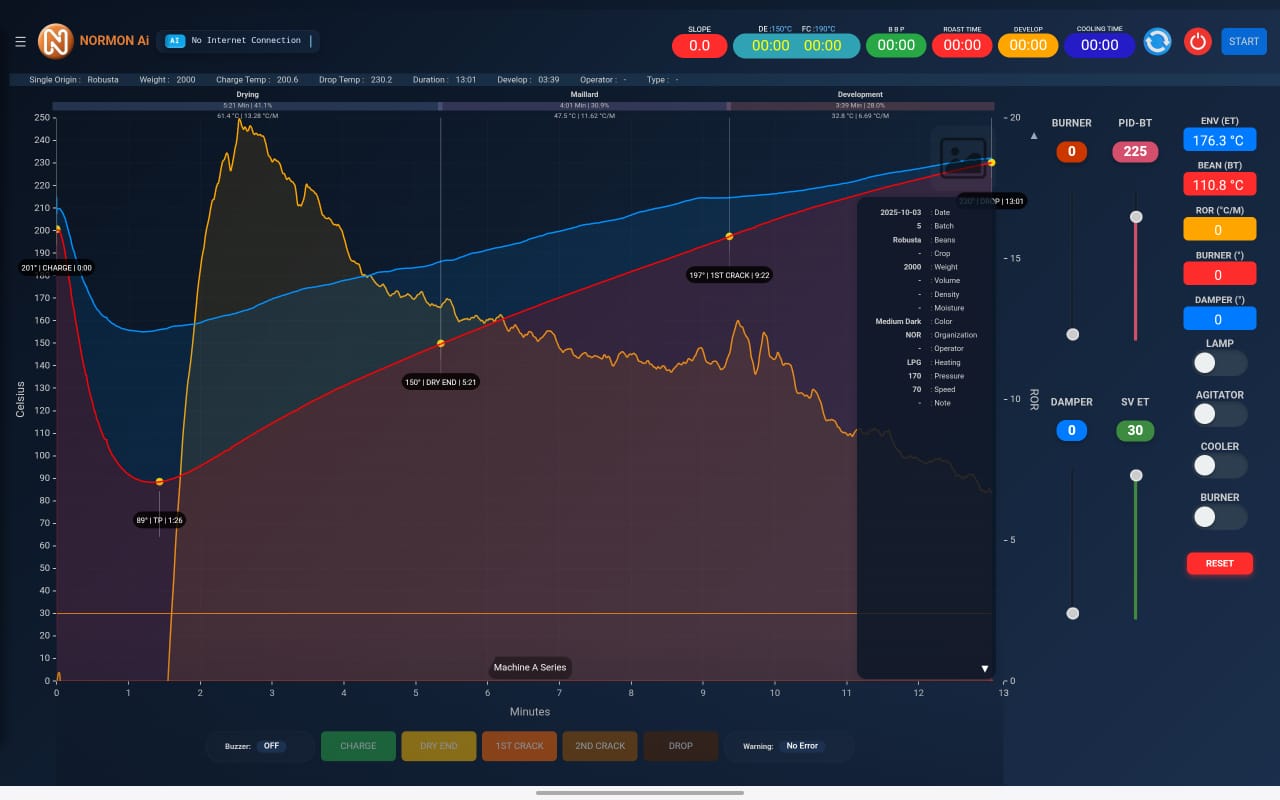The image size is (1280, 800).
Task: Click the NORMON Ai logo
Action: pos(55,41)
